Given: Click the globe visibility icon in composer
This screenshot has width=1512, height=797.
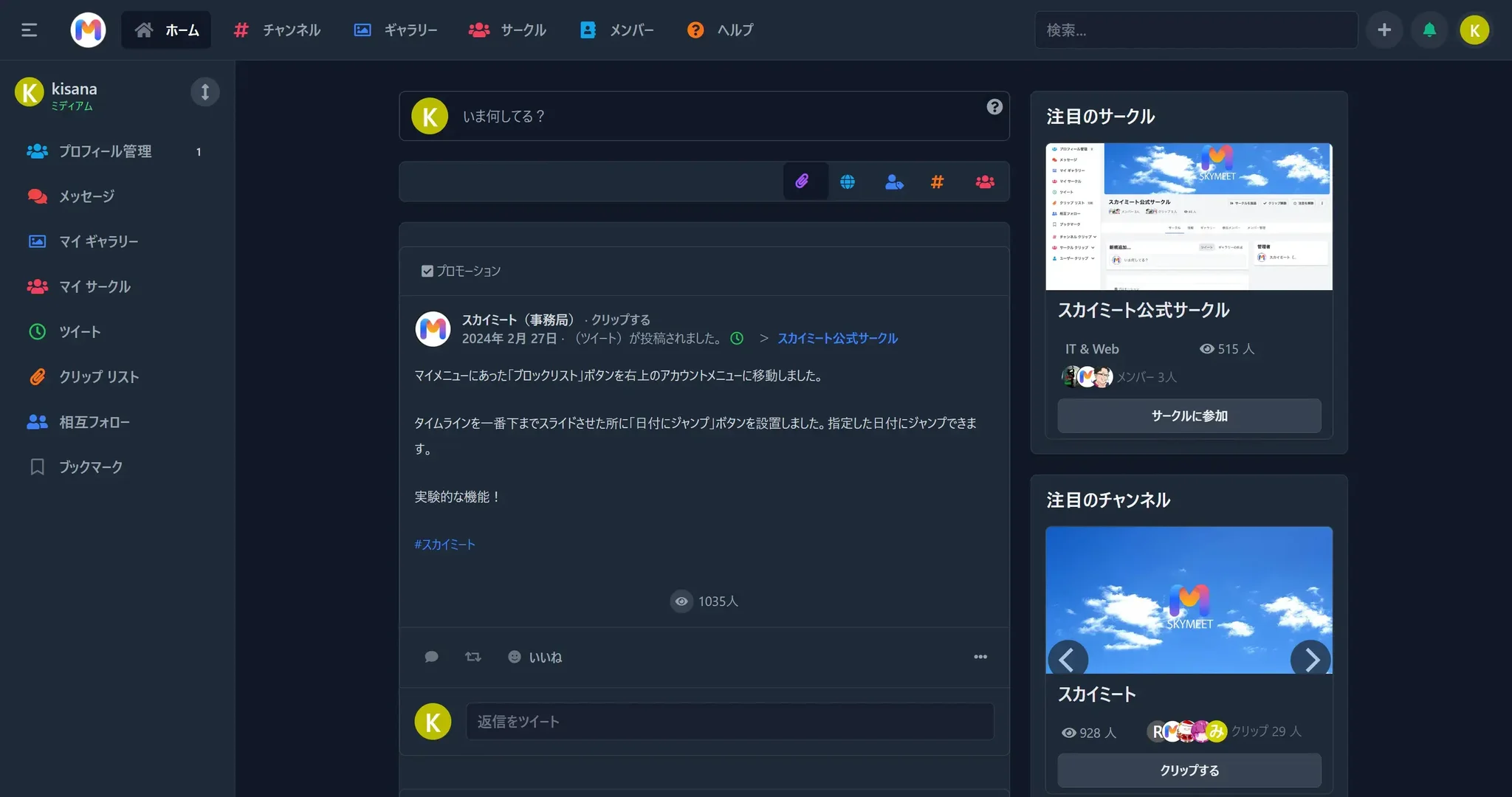Looking at the screenshot, I should coord(848,181).
